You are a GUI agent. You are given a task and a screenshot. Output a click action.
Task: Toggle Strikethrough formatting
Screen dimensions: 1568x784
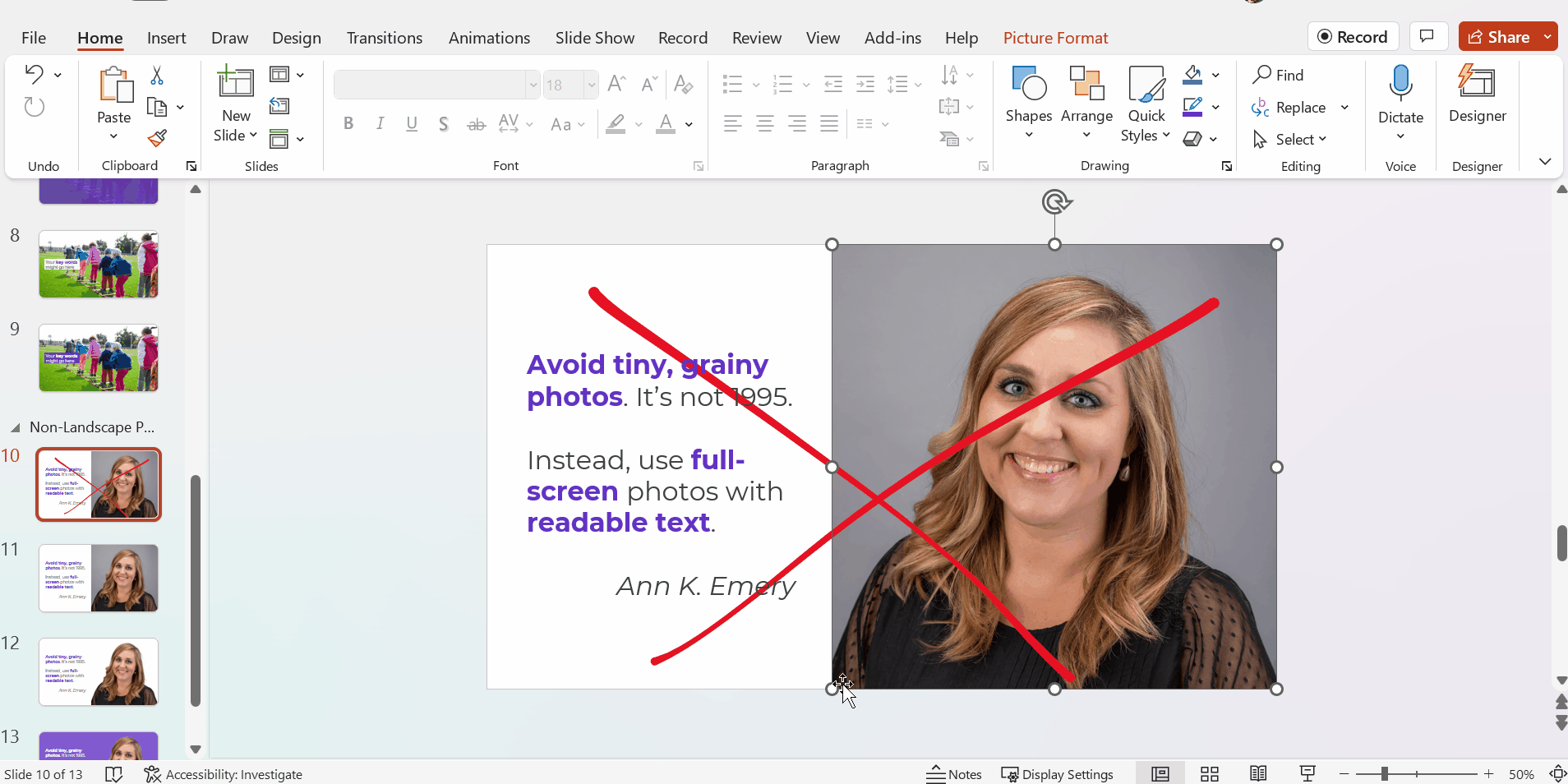(x=476, y=124)
